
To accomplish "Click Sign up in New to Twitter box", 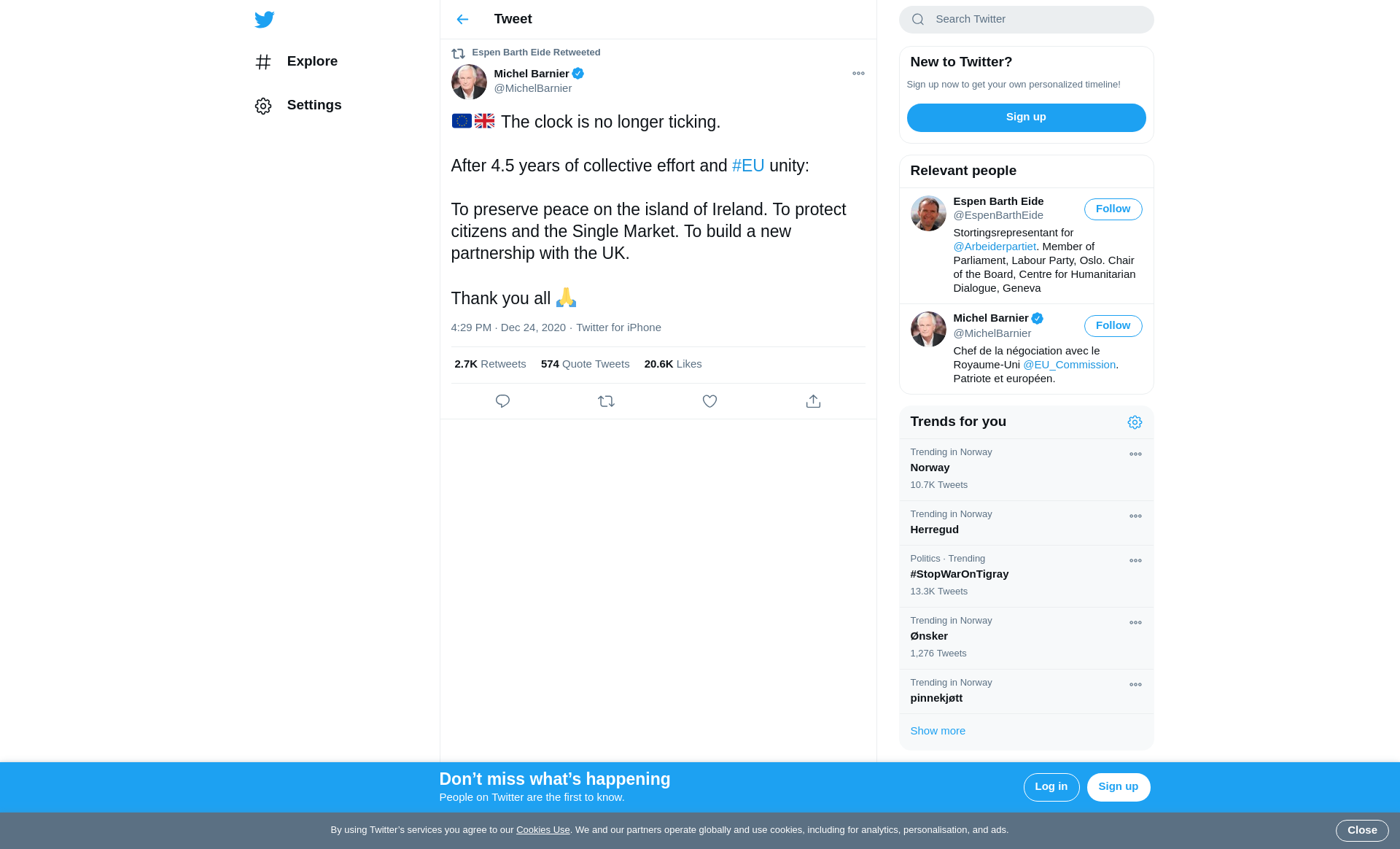I will coord(1026,117).
